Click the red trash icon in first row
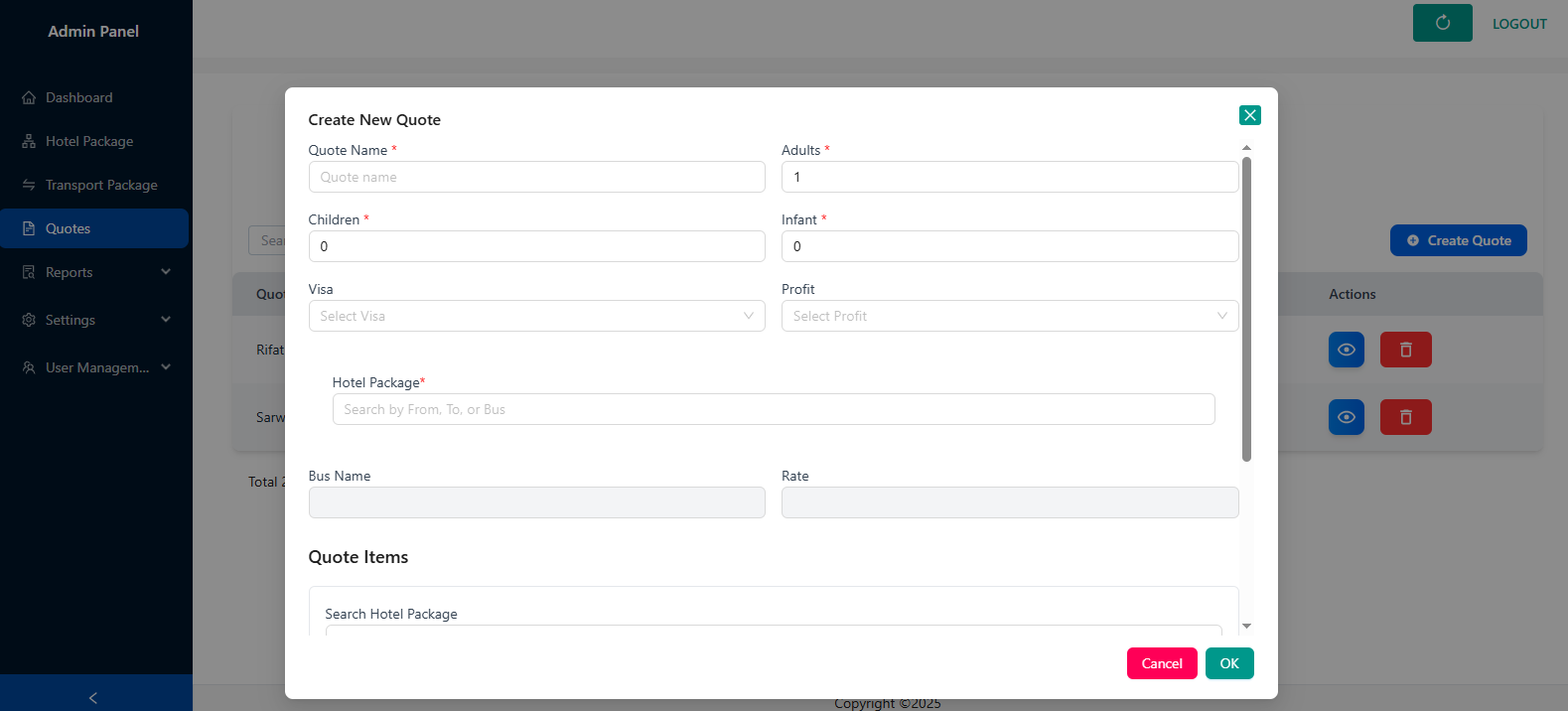This screenshot has width=1568, height=711. coord(1405,350)
